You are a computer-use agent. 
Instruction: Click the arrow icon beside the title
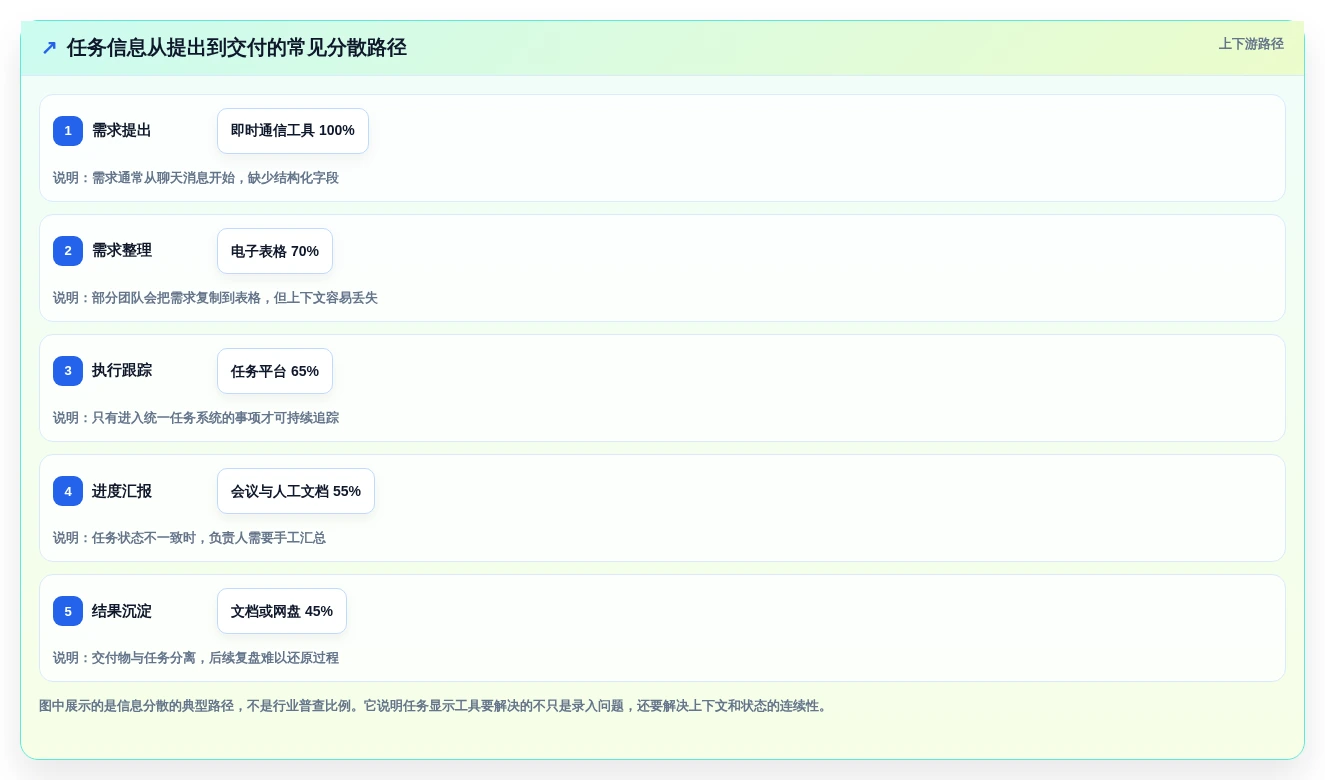(x=49, y=48)
